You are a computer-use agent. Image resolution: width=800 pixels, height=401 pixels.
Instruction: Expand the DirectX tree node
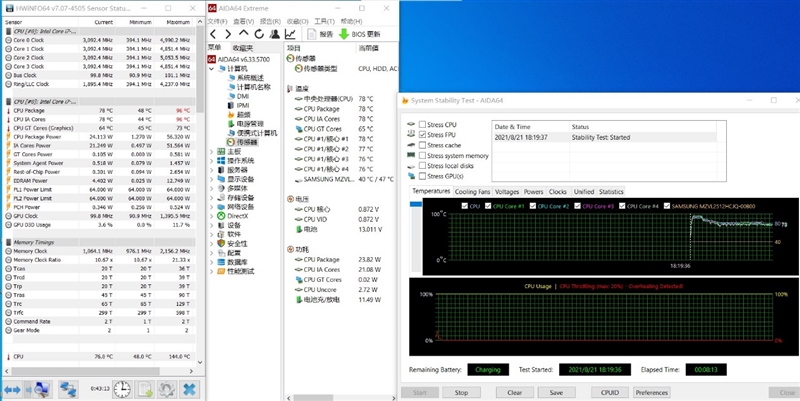point(213,215)
